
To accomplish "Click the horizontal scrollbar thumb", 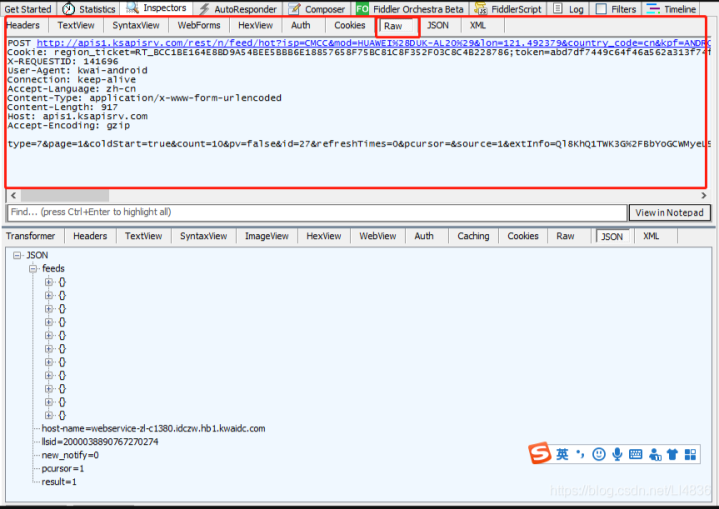I will (x=65, y=196).
